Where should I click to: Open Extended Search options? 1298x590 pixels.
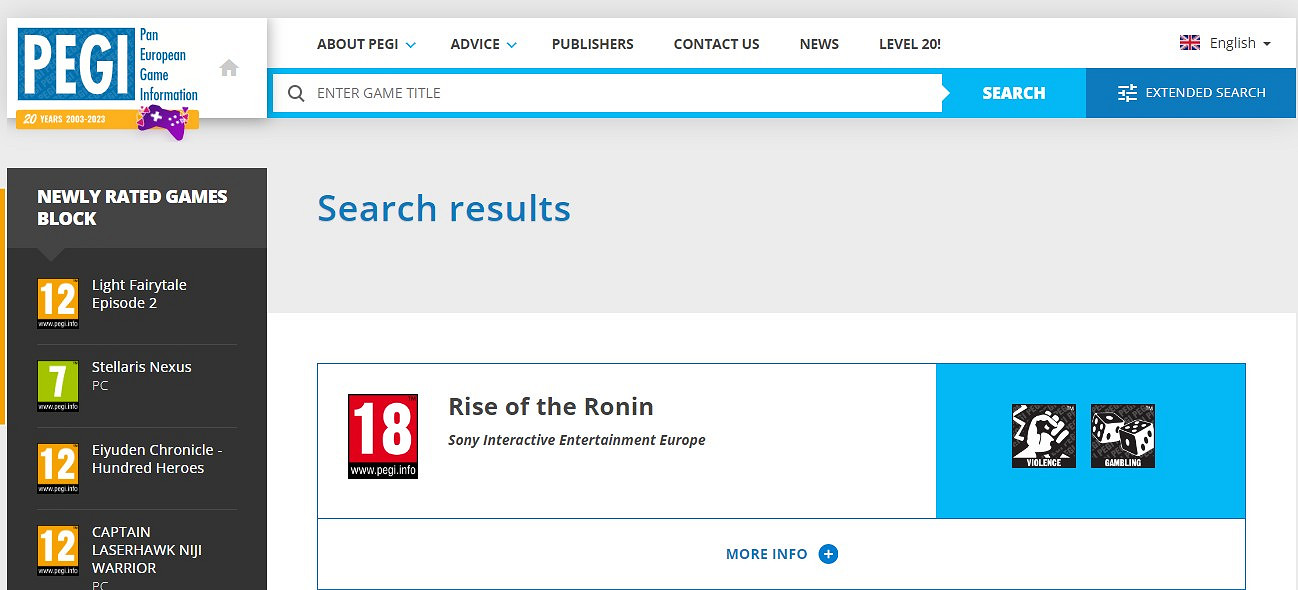tap(1191, 93)
